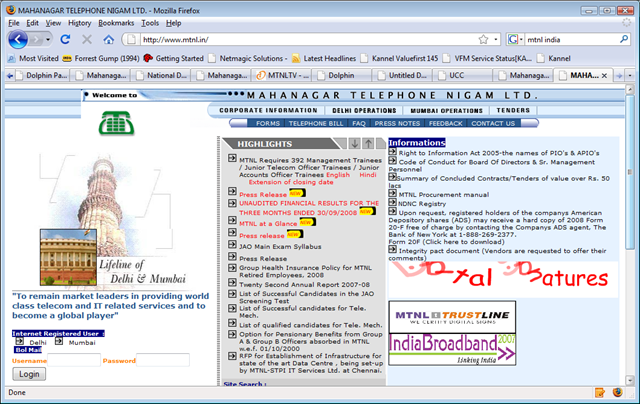Open the Feedback page link

point(446,123)
